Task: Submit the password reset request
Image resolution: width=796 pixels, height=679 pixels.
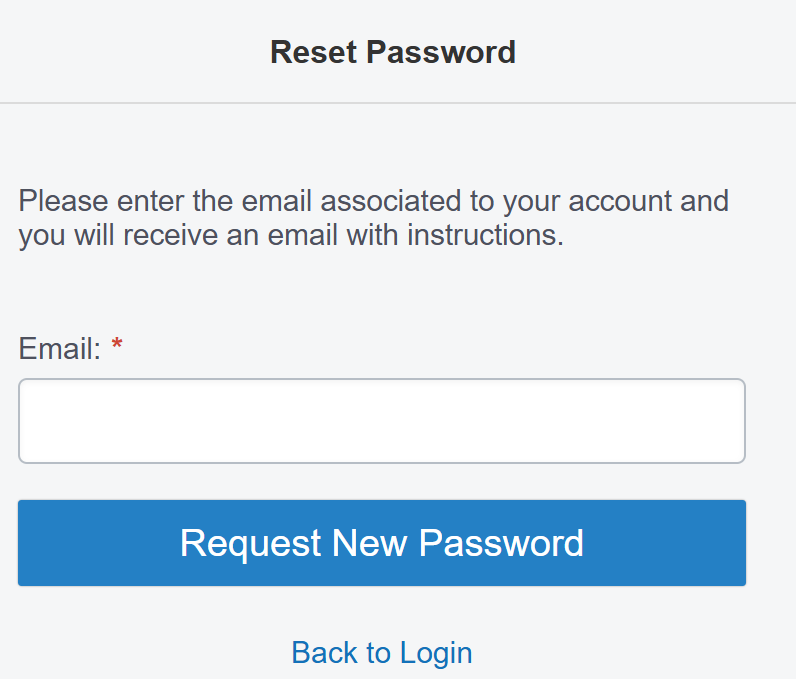Action: [382, 543]
